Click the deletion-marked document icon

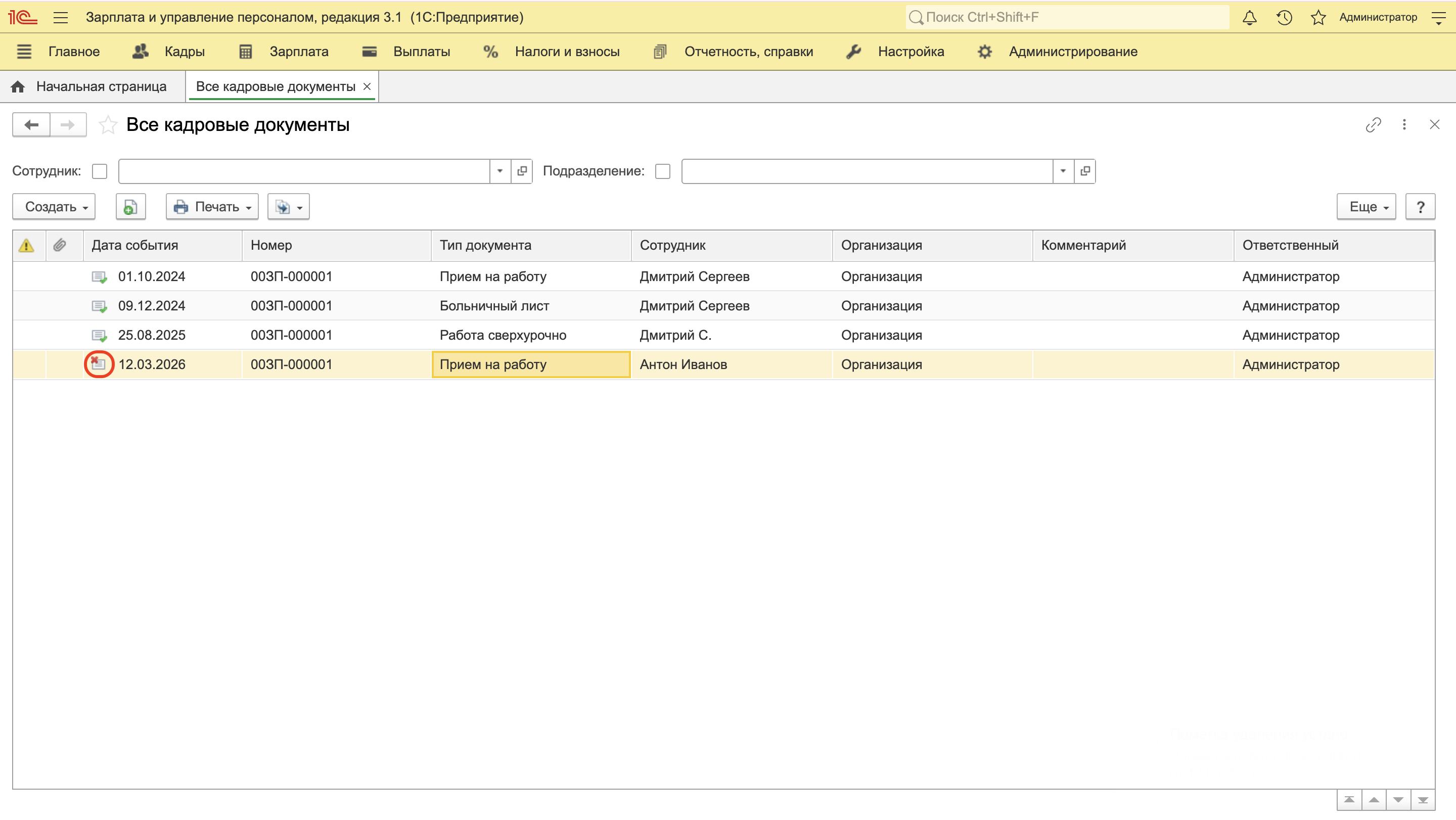(99, 365)
